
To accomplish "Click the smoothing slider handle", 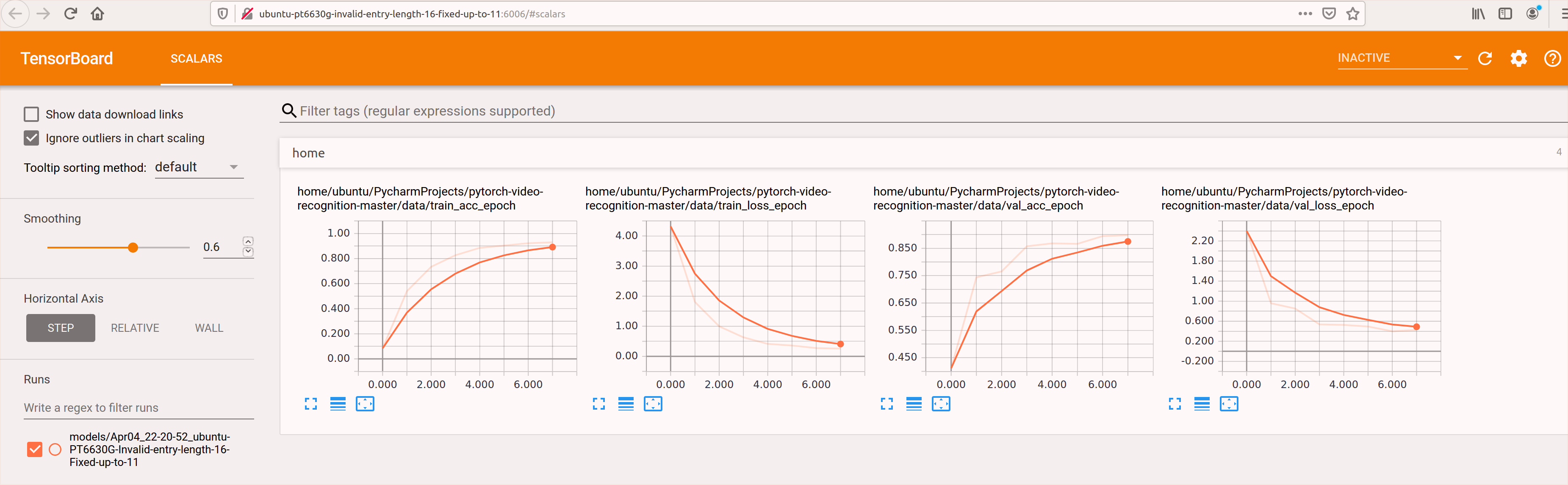I will (133, 248).
